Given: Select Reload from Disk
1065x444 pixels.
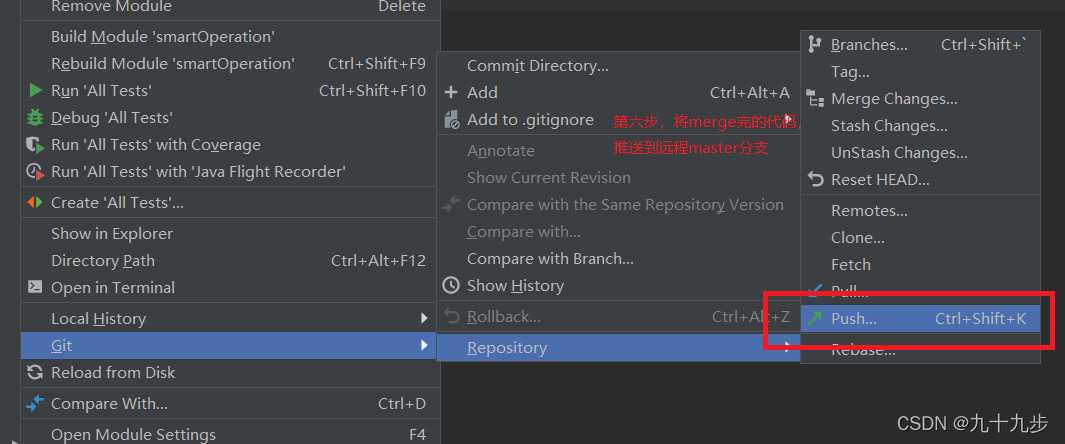Looking at the screenshot, I should tap(230, 373).
